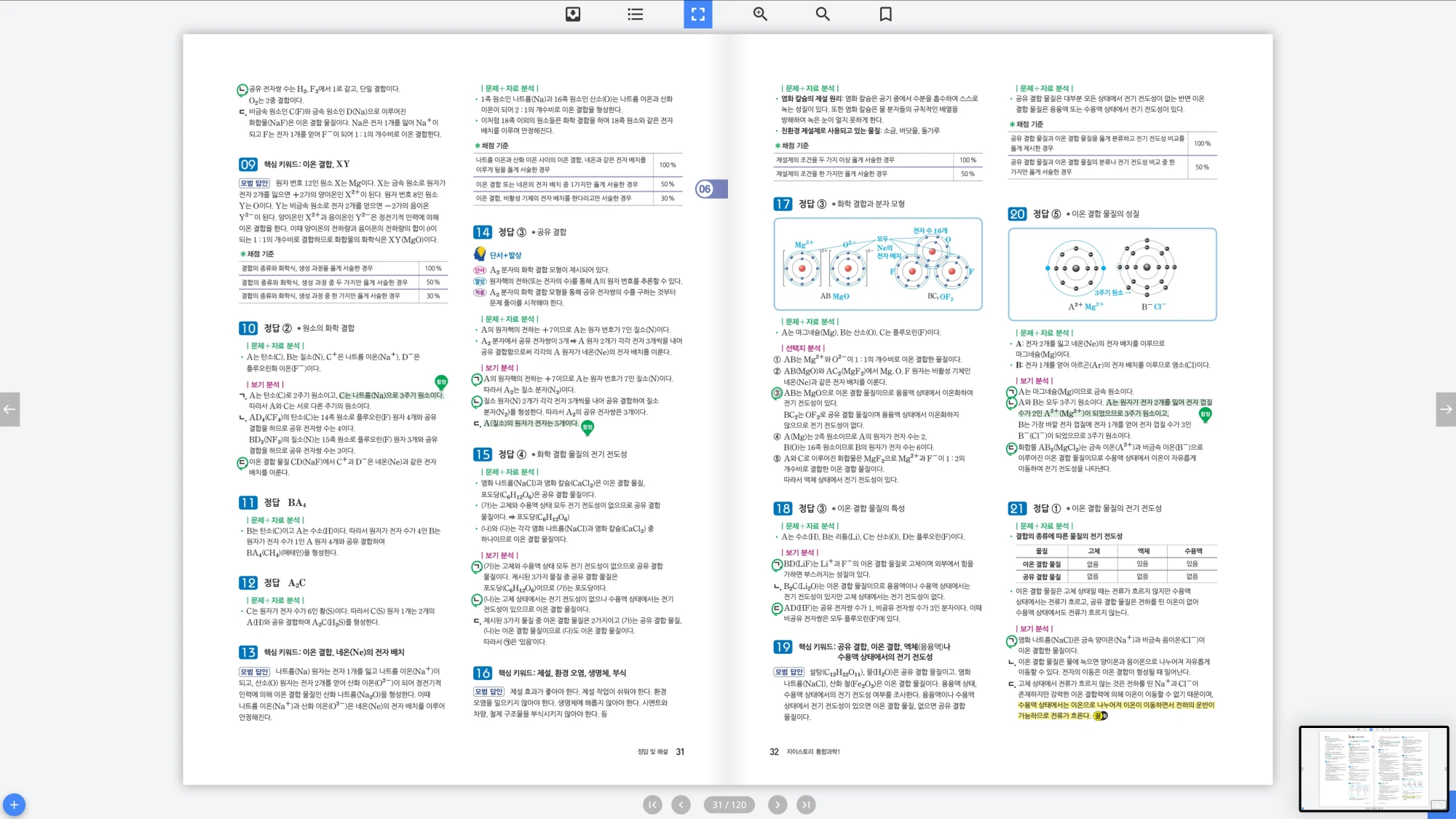Image resolution: width=1456 pixels, height=819 pixels.
Task: Click the next page circle button
Action: click(x=778, y=804)
